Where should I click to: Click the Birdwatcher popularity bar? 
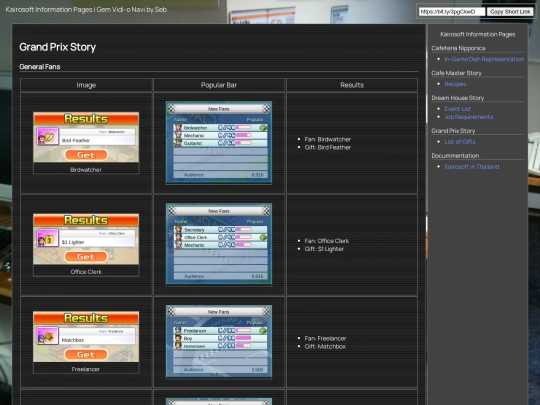click(x=244, y=128)
